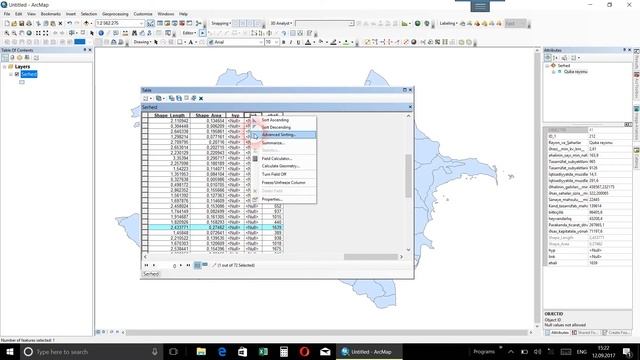The width and height of the screenshot is (640, 360).
Task: Open the Geoprocessing menu
Action: click(115, 14)
